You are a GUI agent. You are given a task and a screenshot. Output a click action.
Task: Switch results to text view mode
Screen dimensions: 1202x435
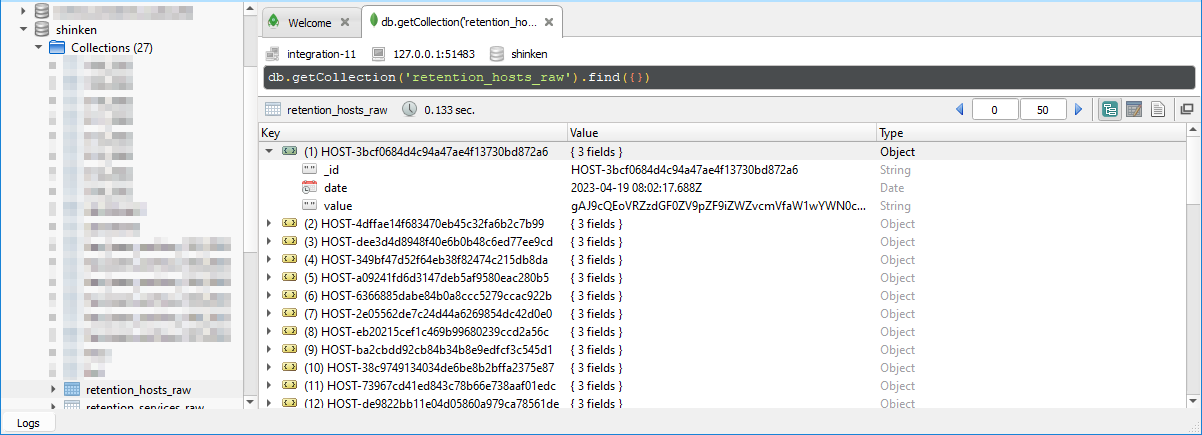point(1158,109)
